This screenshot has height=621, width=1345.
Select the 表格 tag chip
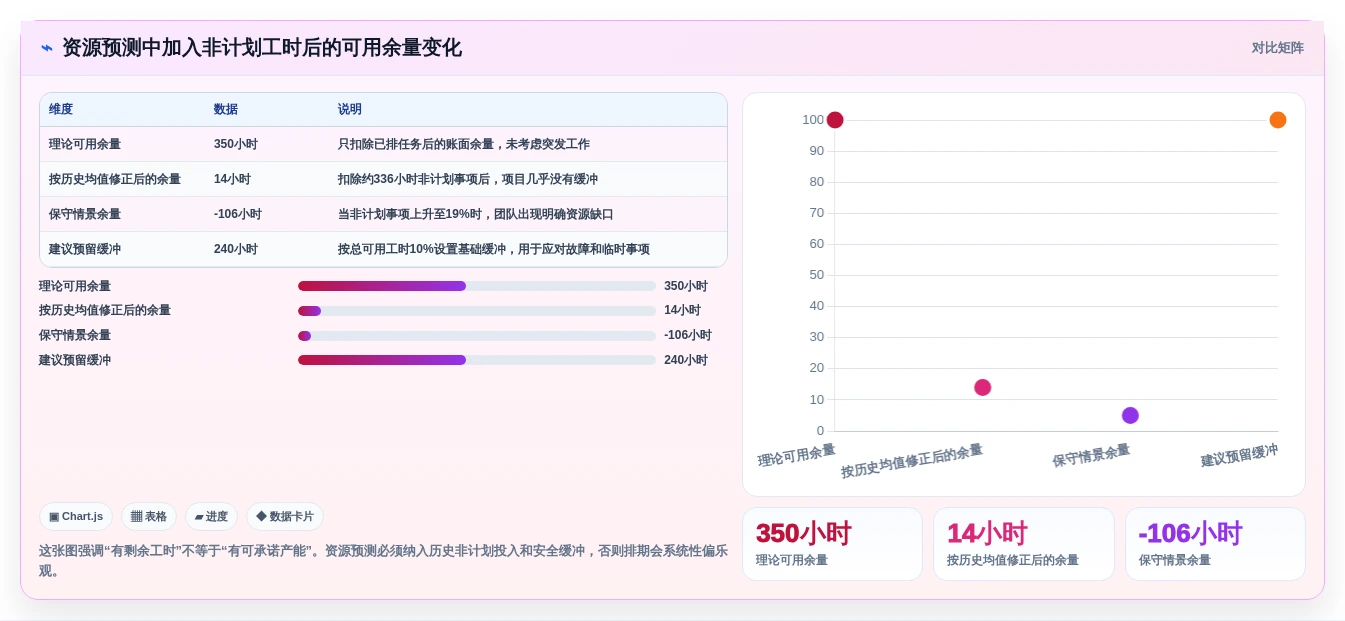[149, 517]
